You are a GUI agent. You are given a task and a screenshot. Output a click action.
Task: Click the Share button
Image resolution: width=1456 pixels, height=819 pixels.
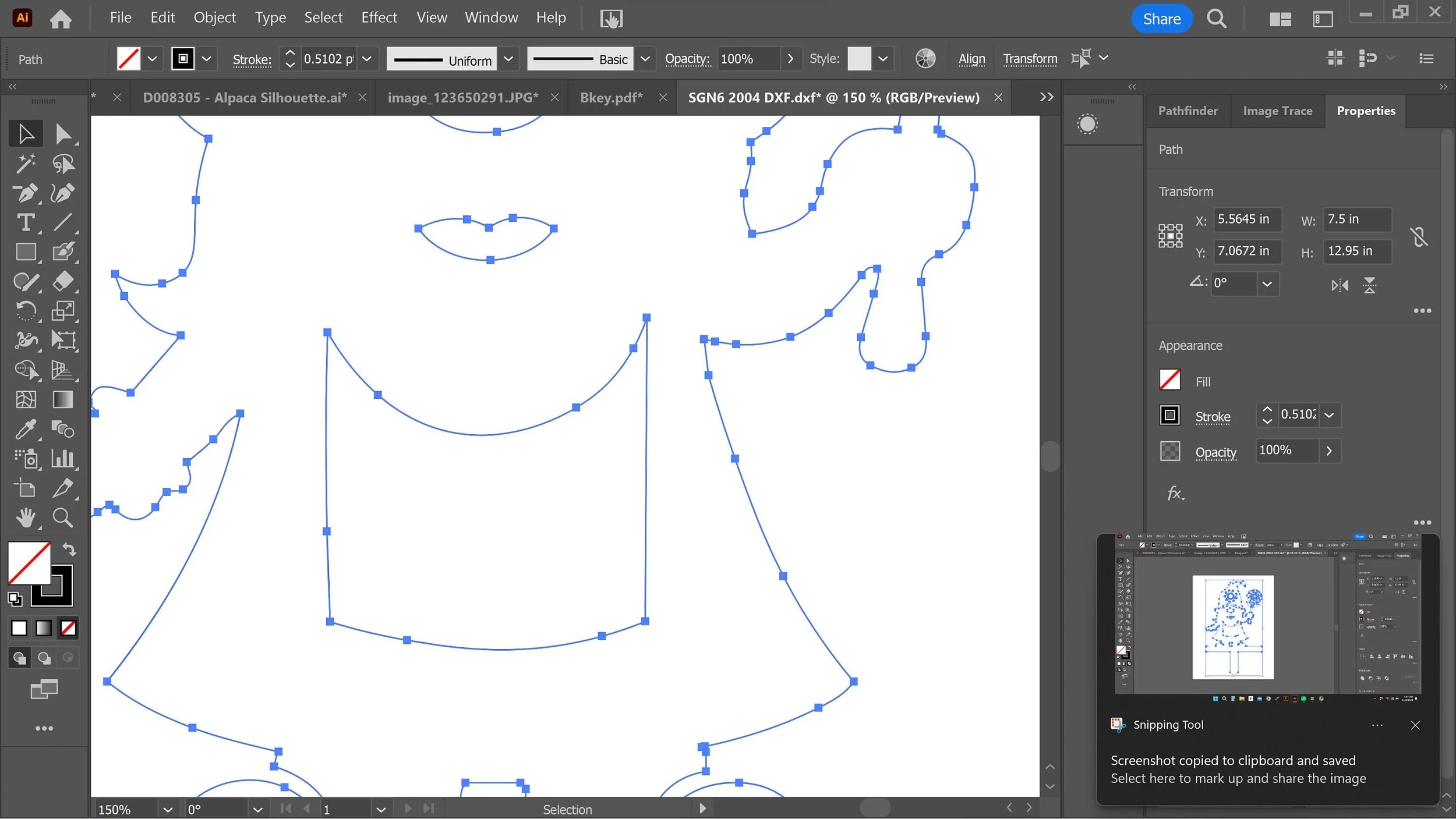(1161, 19)
